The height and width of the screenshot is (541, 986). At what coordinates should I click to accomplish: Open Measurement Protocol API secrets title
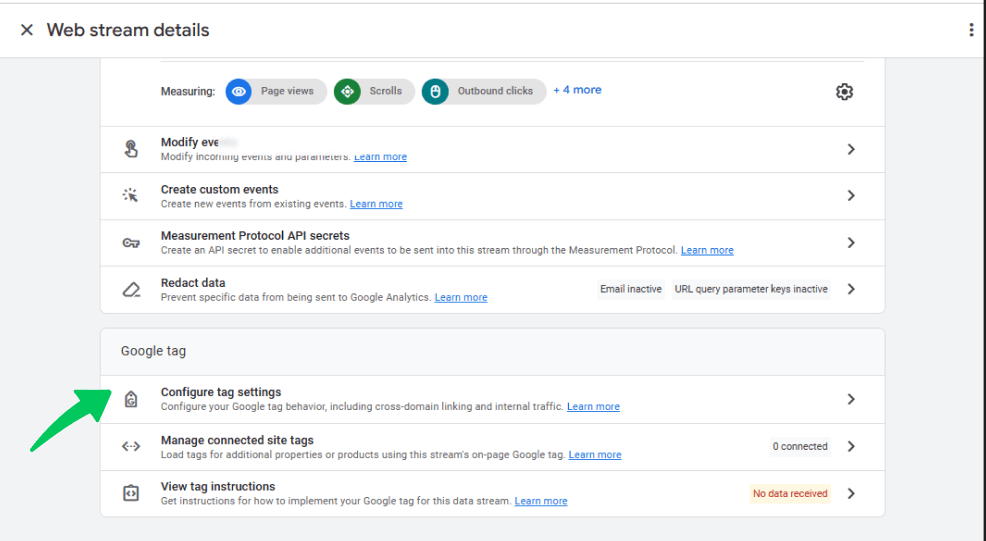tap(255, 236)
